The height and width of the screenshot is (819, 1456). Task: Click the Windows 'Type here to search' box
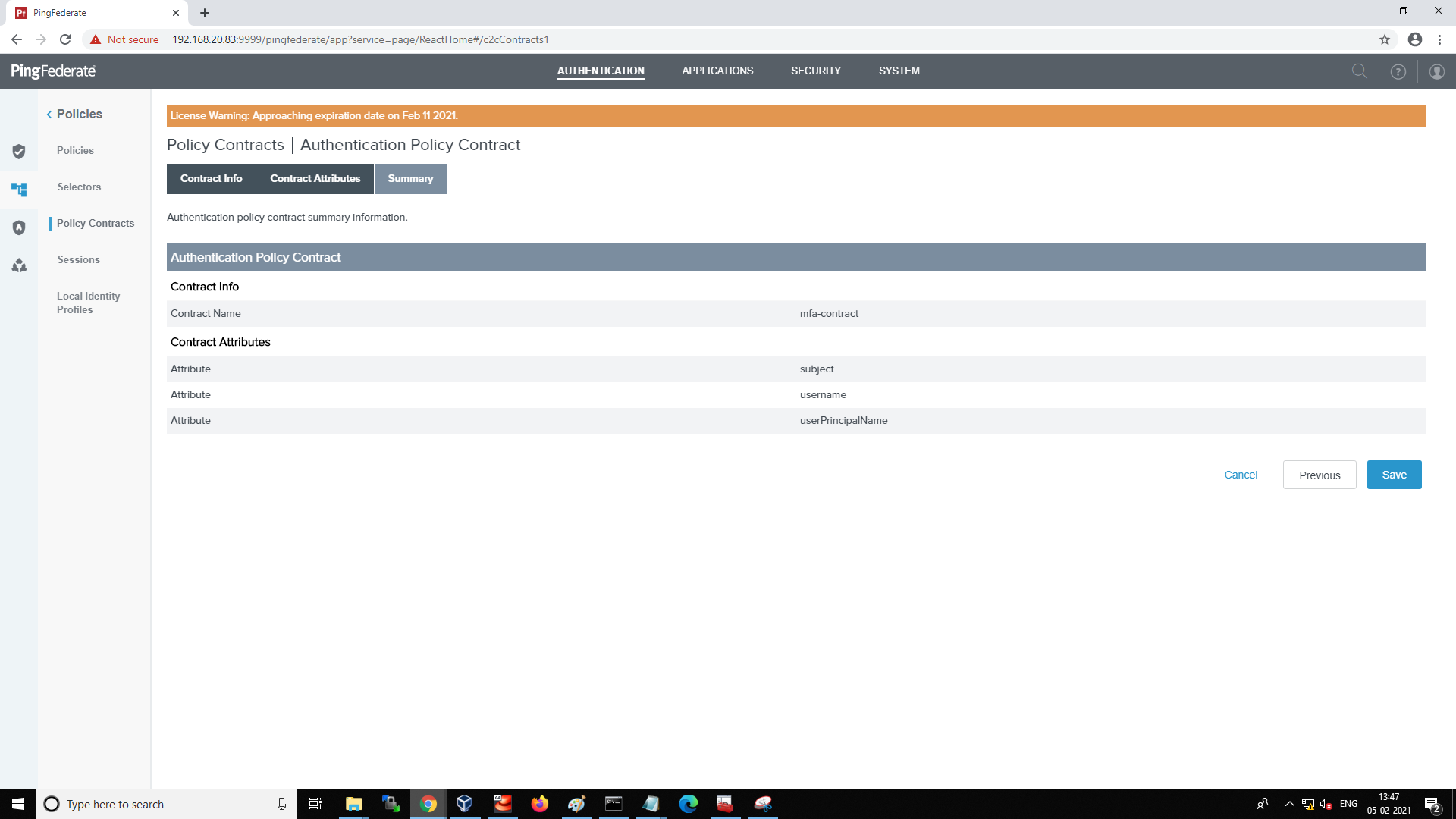tap(167, 804)
